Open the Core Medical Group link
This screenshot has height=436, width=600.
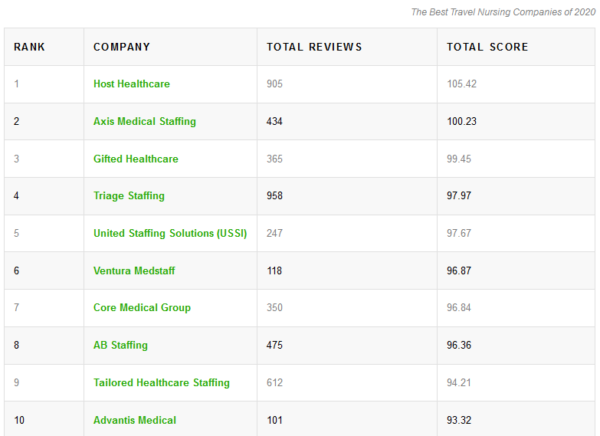coord(142,307)
